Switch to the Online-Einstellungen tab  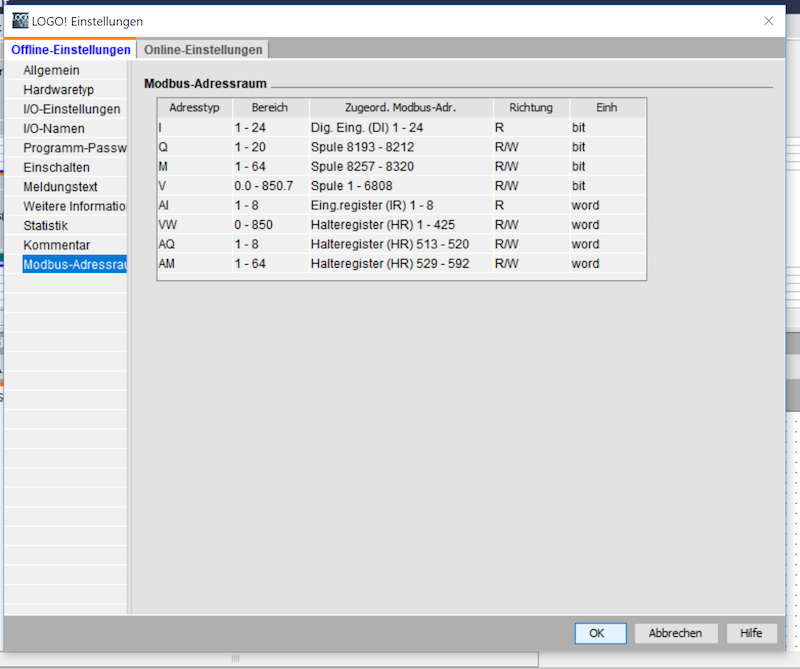[203, 50]
